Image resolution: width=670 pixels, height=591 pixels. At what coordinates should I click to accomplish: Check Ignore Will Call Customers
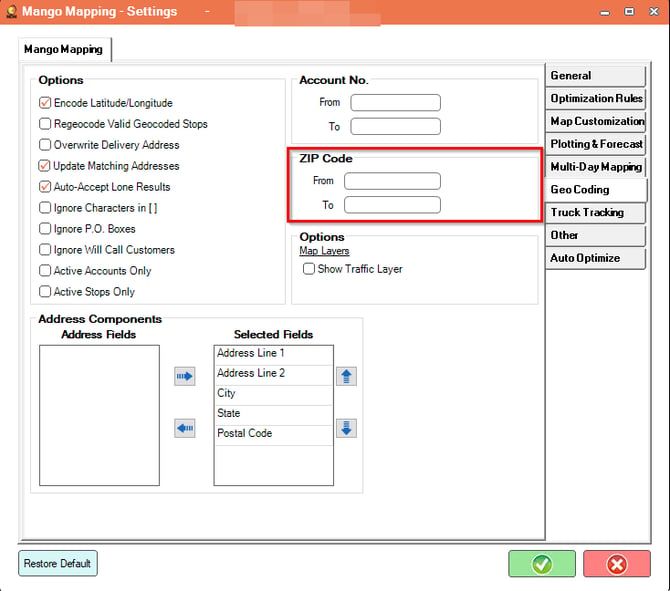[44, 250]
